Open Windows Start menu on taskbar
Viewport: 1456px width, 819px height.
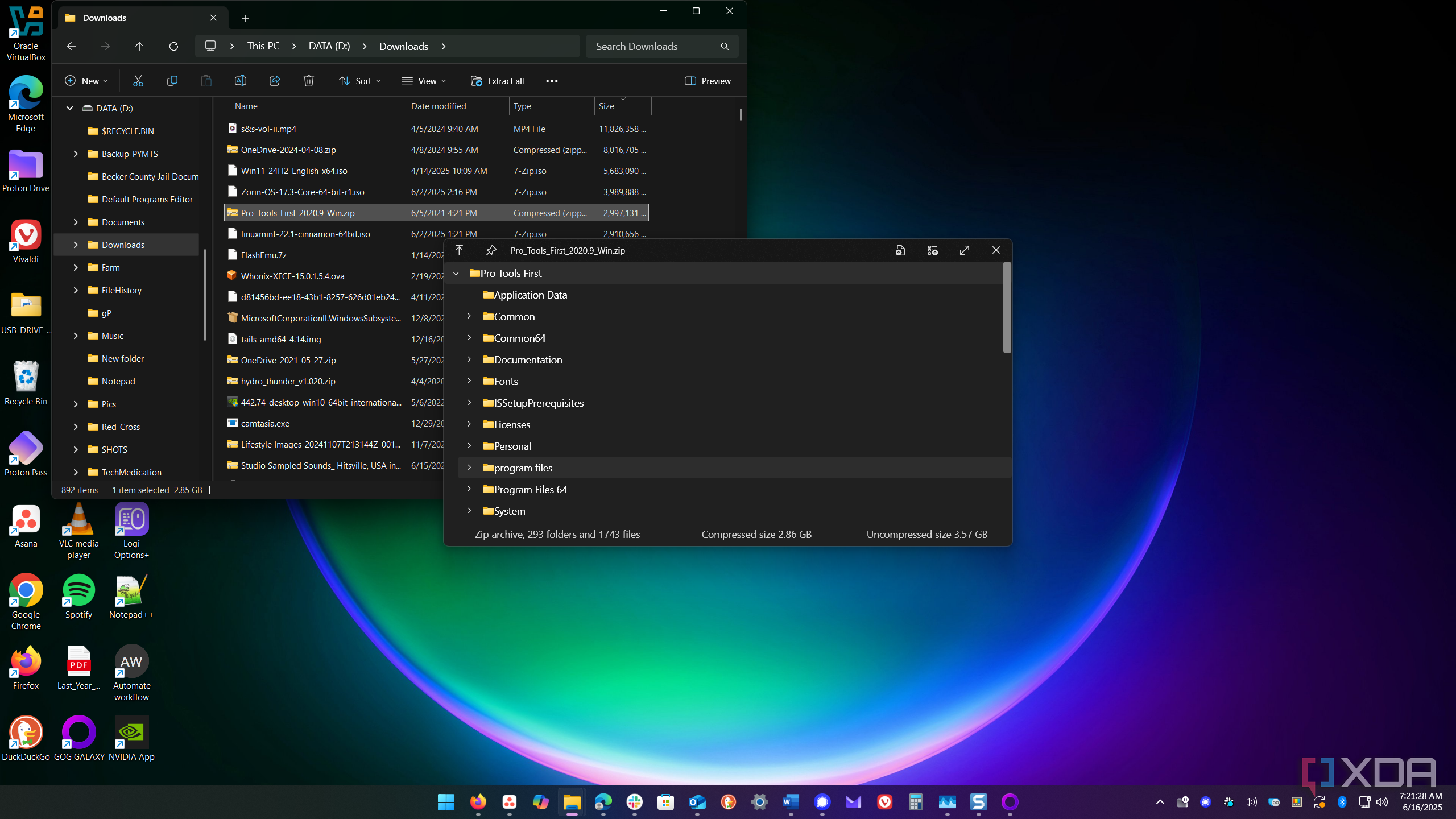446,802
